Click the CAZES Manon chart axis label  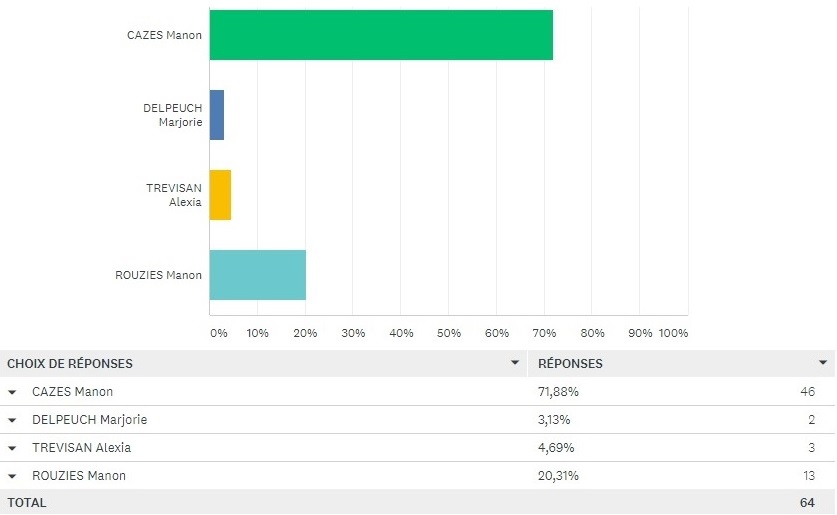click(x=164, y=35)
